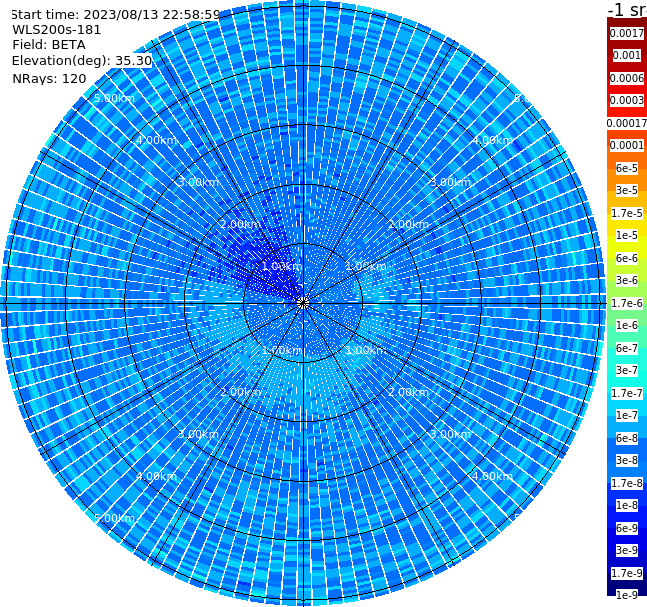Image resolution: width=647 pixels, height=607 pixels.
Task: Select the 4.00km label in upper-right quadrant
Action: (492, 140)
